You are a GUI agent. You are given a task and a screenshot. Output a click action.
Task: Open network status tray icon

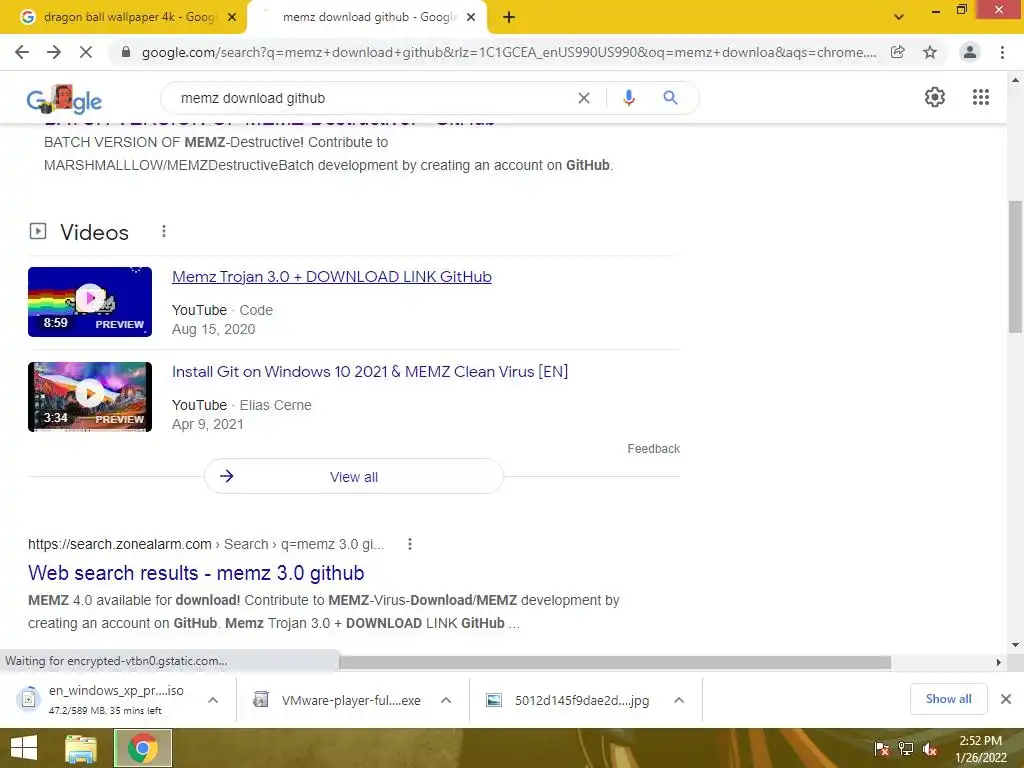[906, 749]
